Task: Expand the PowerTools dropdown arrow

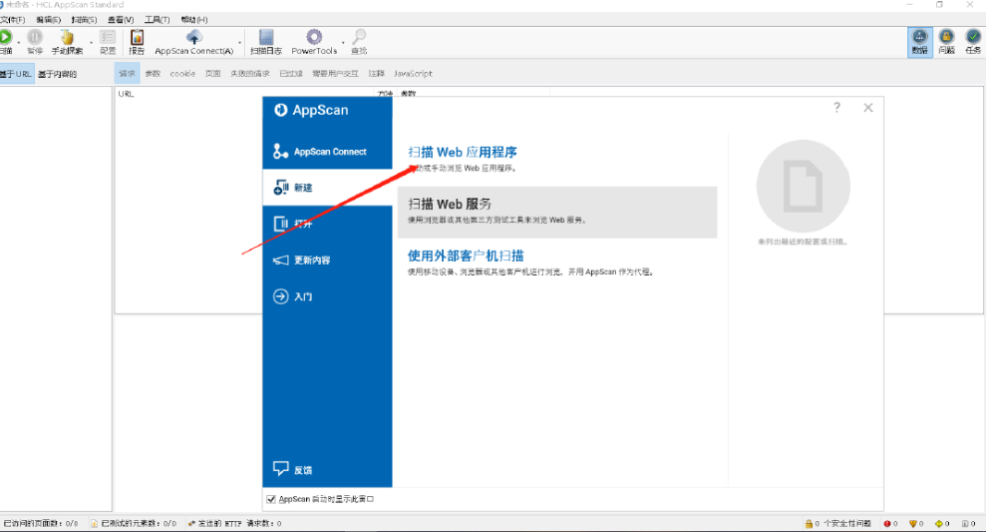Action: coord(343,42)
